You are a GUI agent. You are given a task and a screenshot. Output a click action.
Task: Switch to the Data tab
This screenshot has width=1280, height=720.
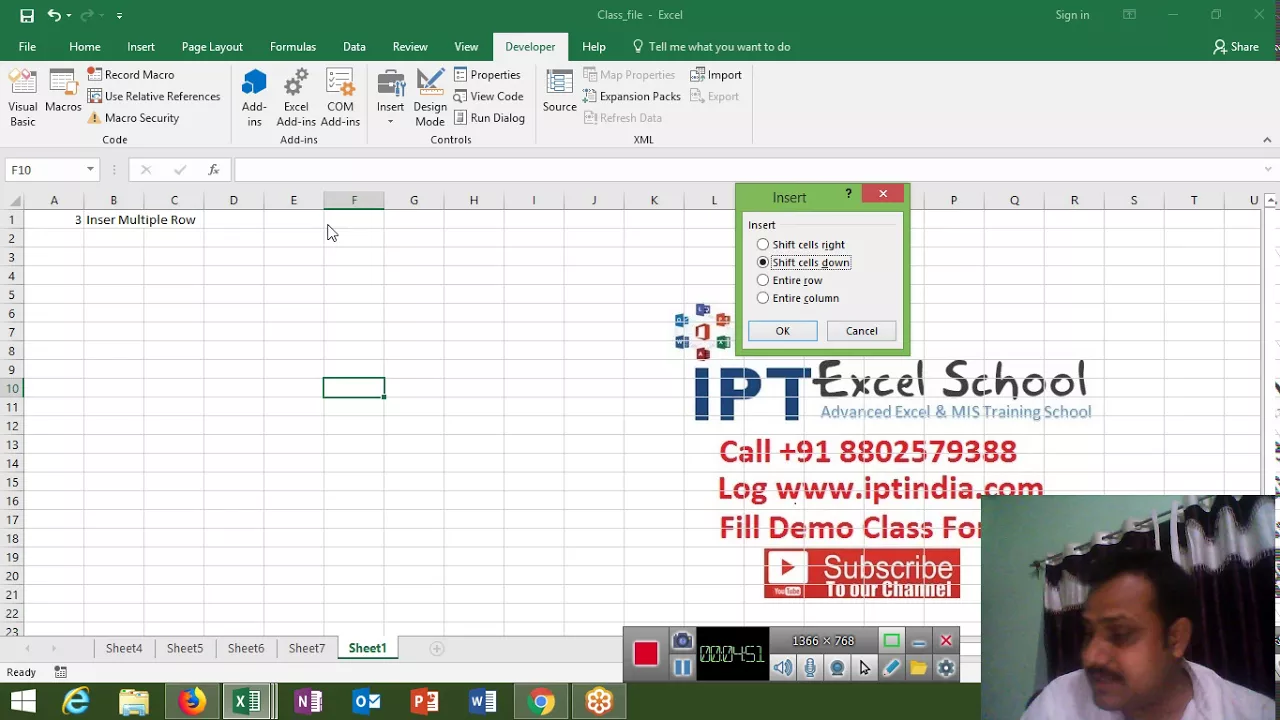(x=354, y=47)
